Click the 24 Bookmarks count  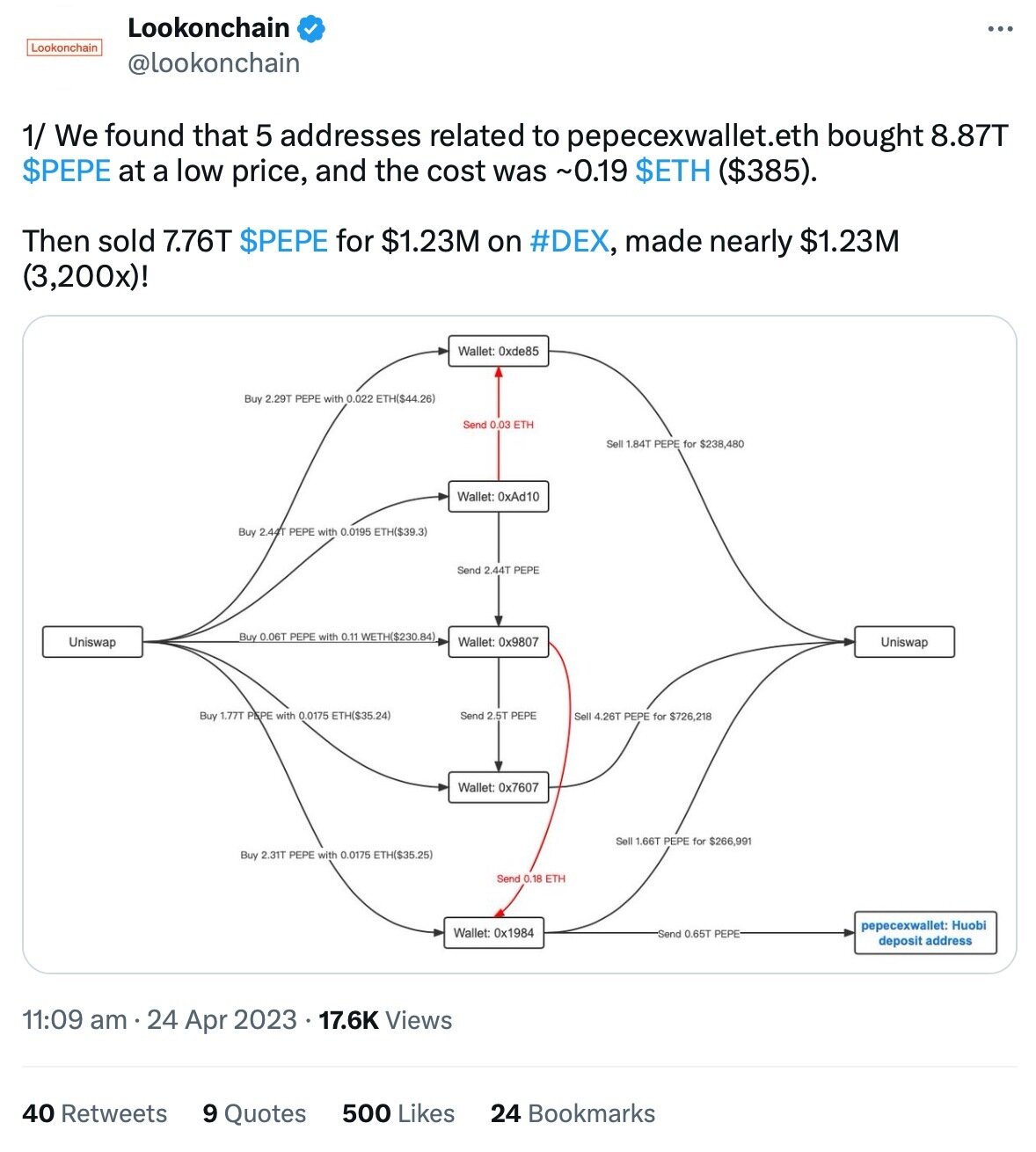coord(573,1113)
